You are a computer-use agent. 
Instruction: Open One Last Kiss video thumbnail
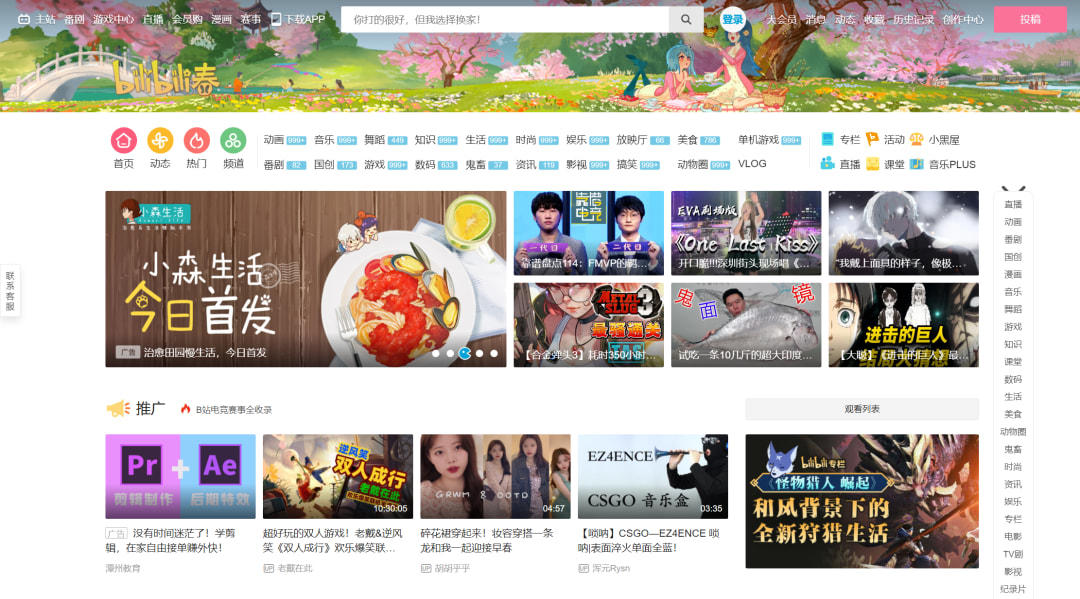(x=746, y=233)
